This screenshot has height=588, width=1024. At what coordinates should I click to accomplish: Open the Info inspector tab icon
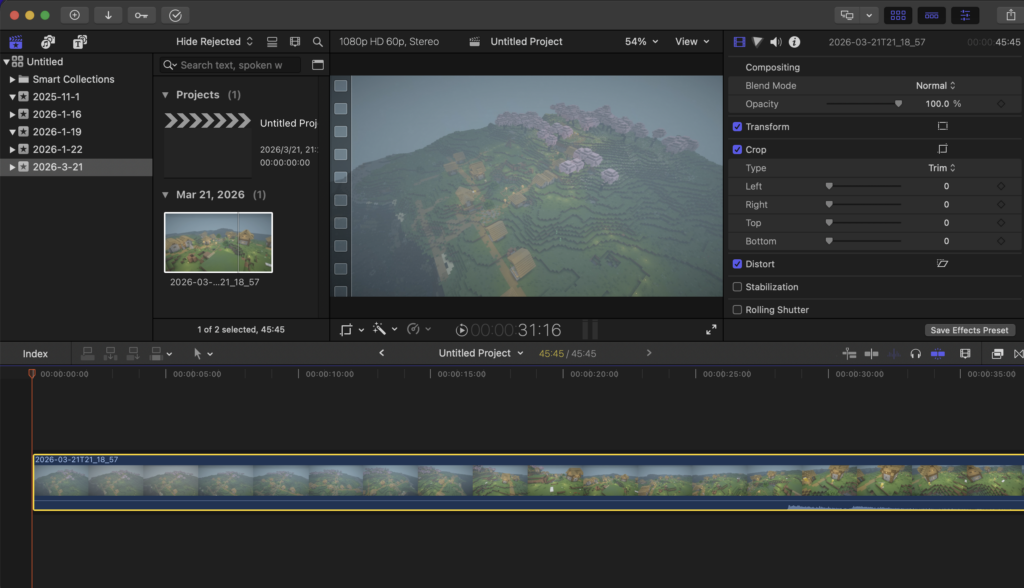[x=794, y=42]
